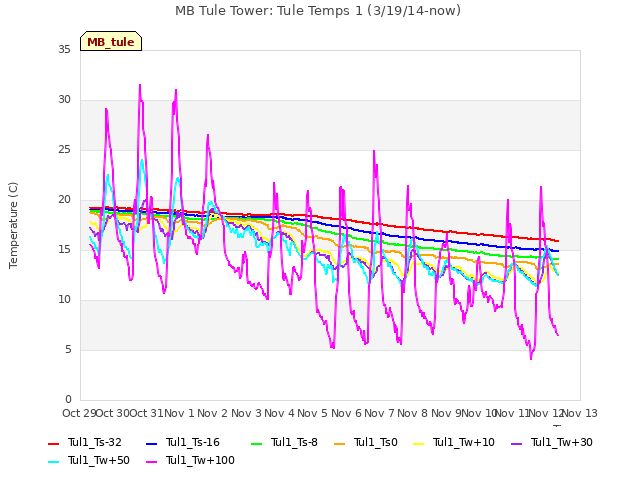Click the 30 y-axis tick label
Viewport: 640px width, 480px height.
tap(64, 100)
